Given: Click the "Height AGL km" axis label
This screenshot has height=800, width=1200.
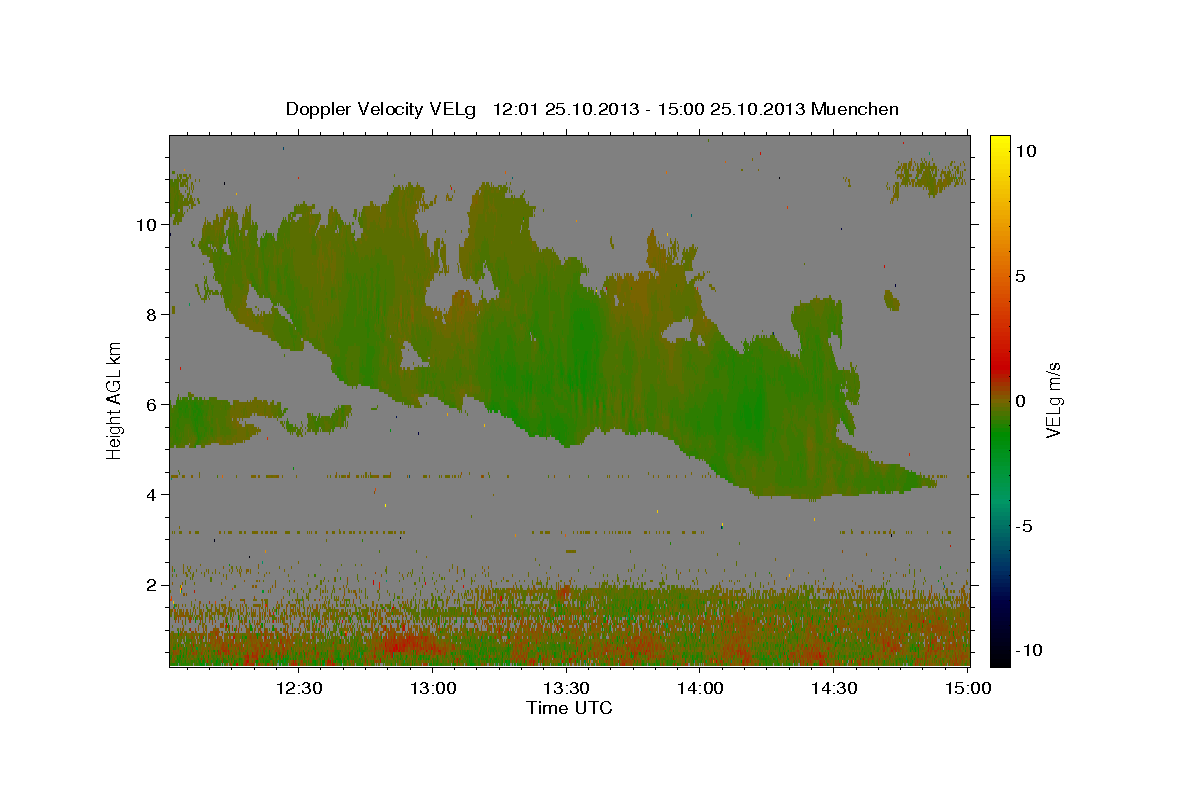Looking at the screenshot, I should (x=115, y=400).
